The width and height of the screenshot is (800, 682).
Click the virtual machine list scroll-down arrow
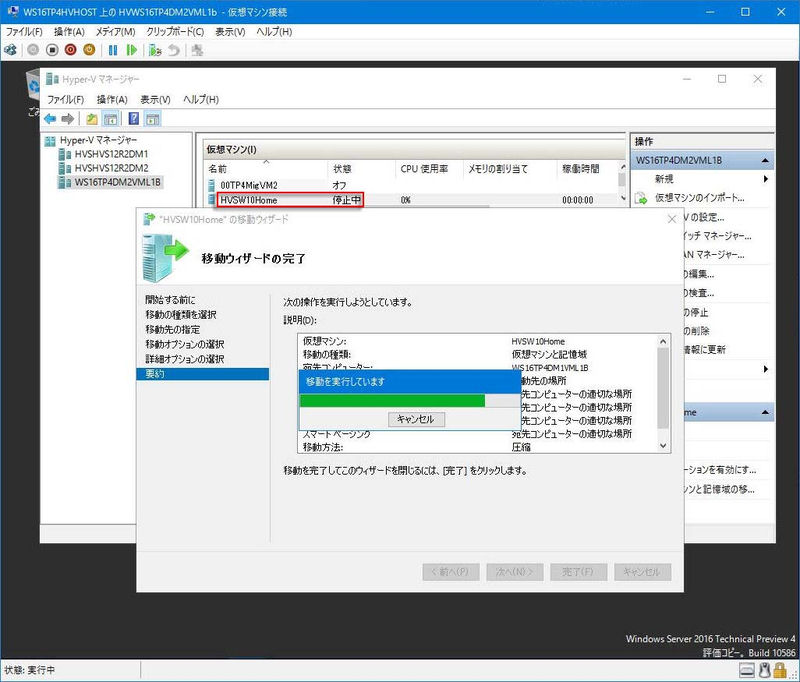click(622, 198)
